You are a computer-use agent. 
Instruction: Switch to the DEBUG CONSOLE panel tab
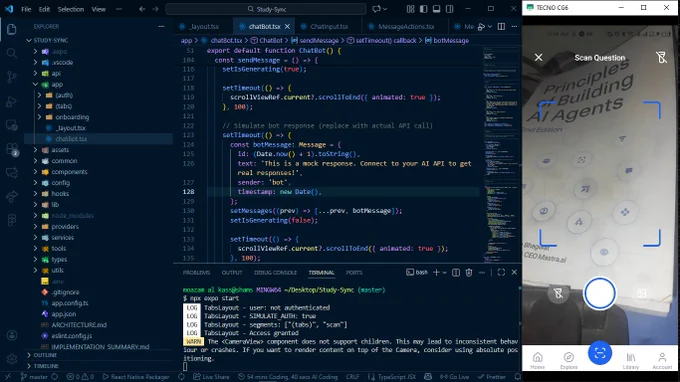[x=275, y=272]
